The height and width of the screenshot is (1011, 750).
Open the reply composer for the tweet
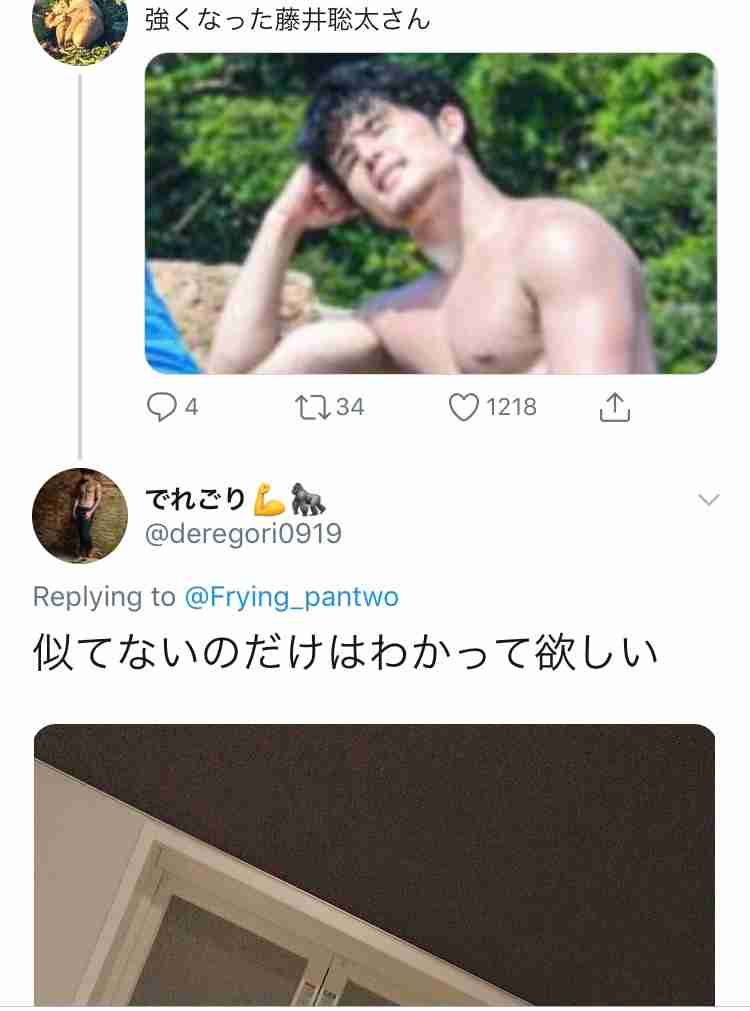coord(160,405)
